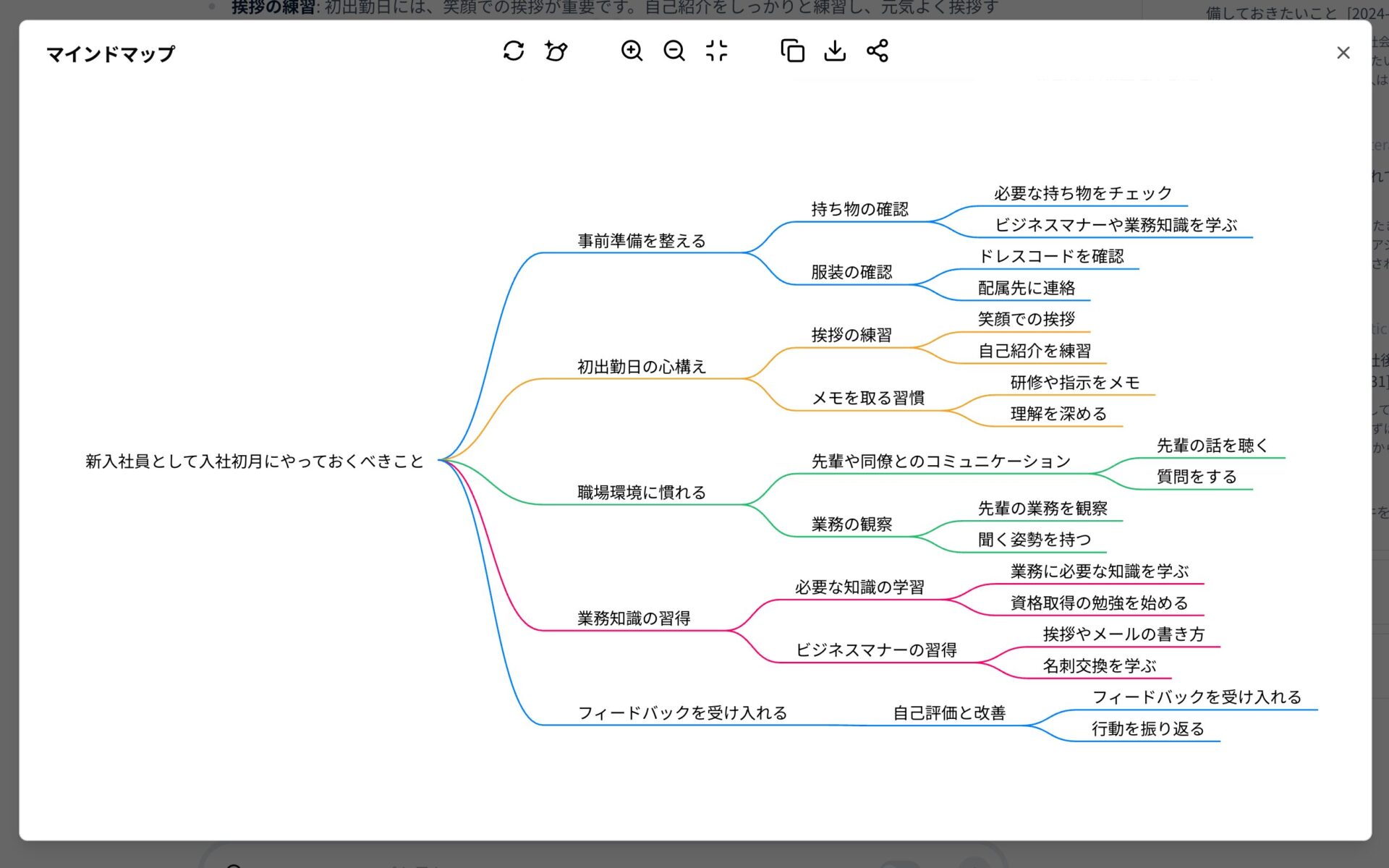Collapse the 事前準備を整える branch
The image size is (1389, 868).
click(641, 241)
